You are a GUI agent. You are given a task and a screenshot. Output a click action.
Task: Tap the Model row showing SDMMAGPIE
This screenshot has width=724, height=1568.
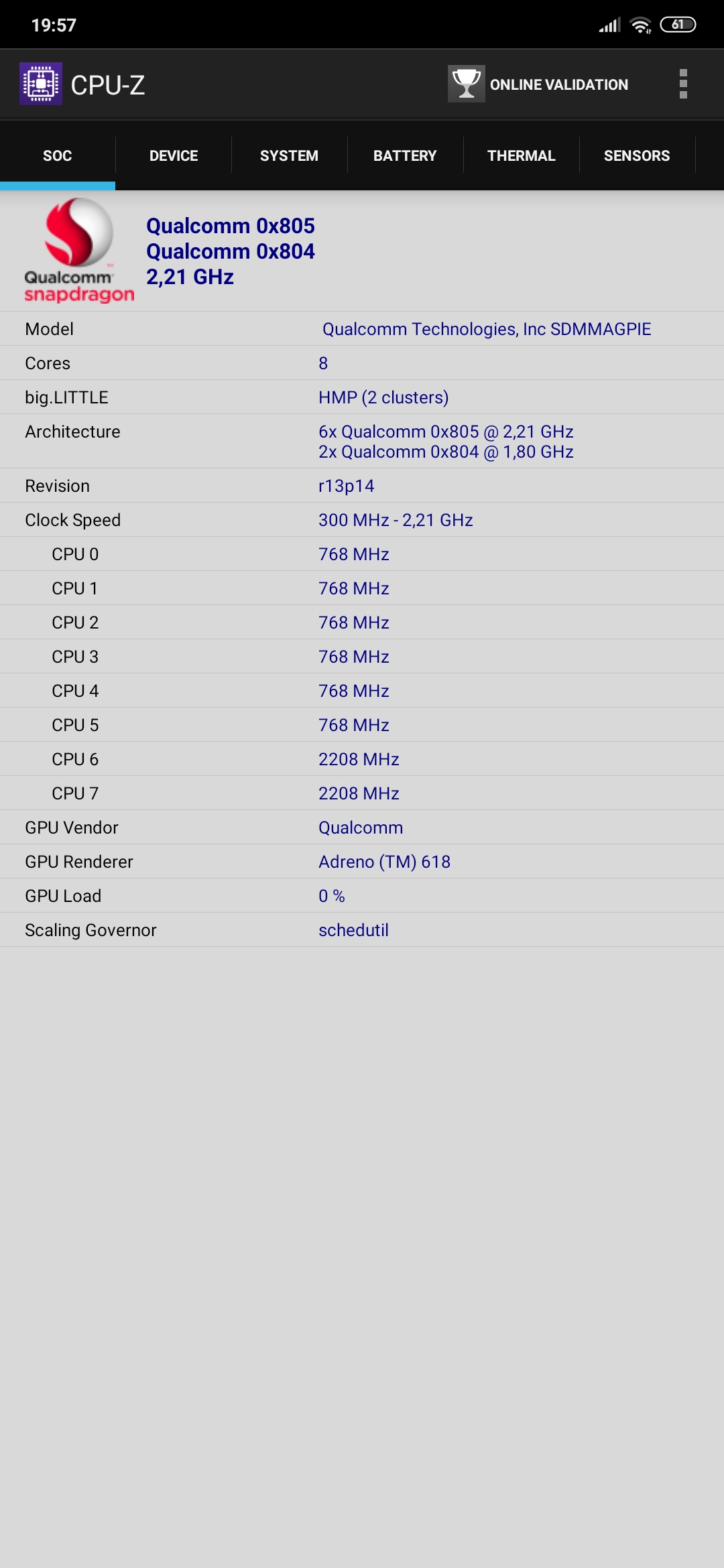[x=362, y=329]
